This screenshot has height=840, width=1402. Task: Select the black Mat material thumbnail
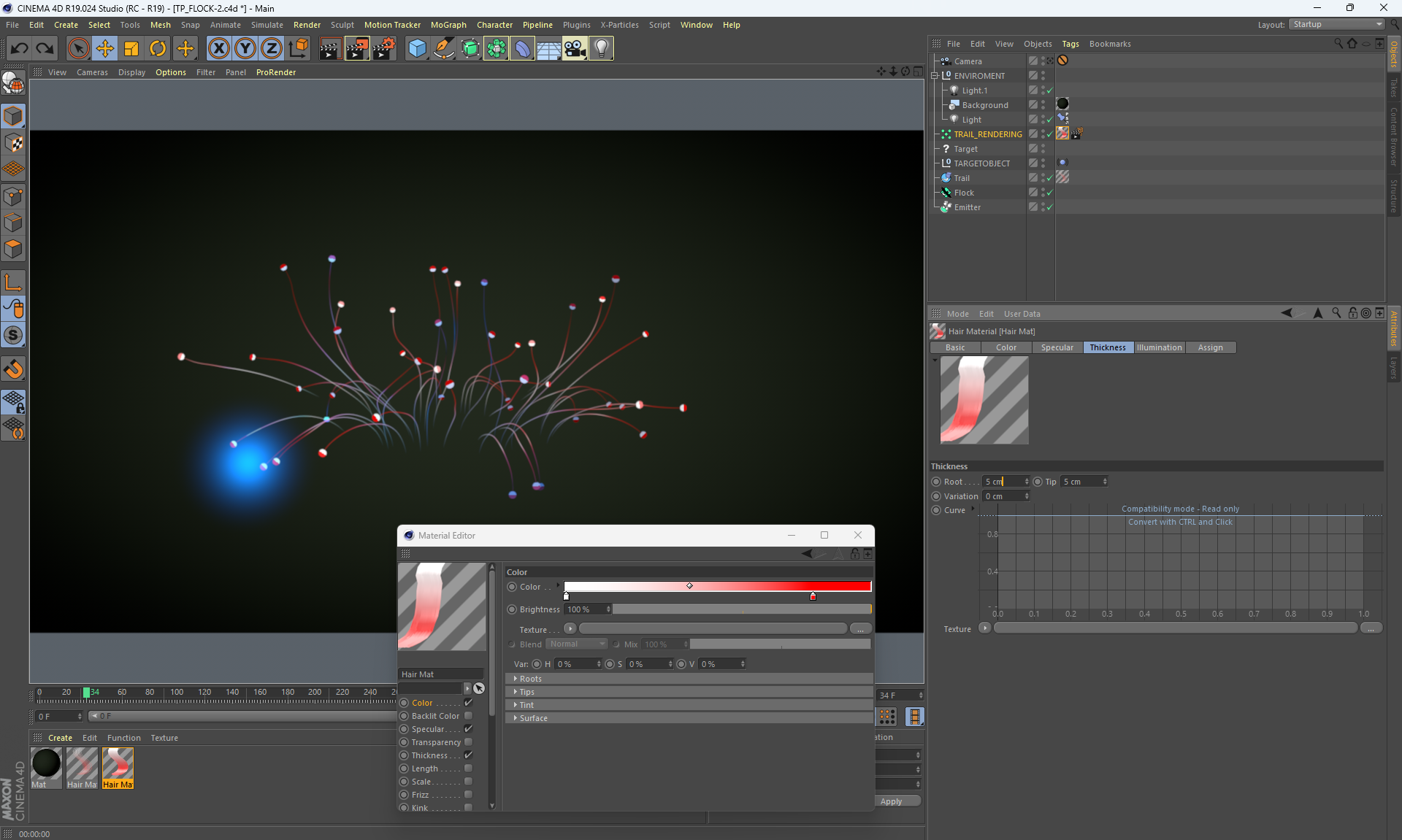46,764
